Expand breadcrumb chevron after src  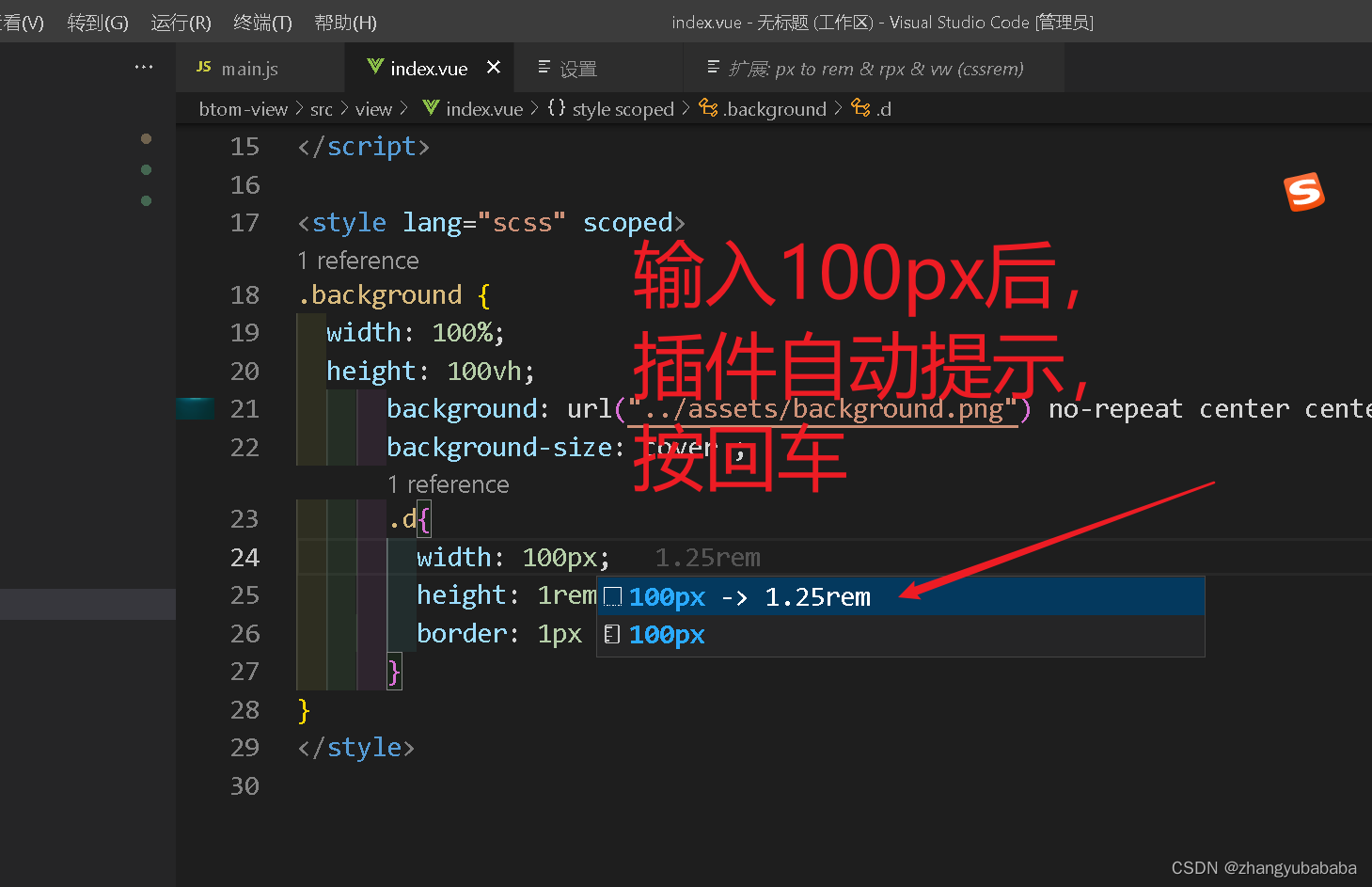344,109
